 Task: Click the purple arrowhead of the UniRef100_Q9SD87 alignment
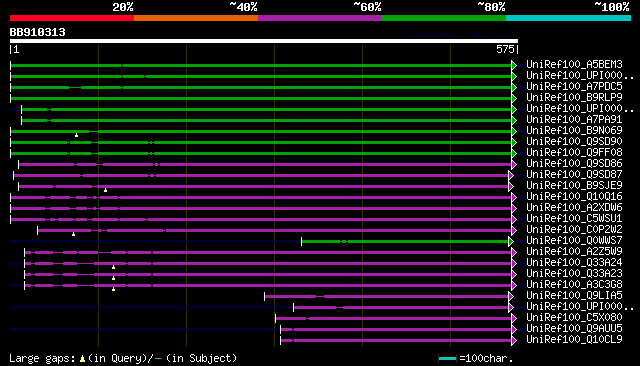(x=511, y=175)
